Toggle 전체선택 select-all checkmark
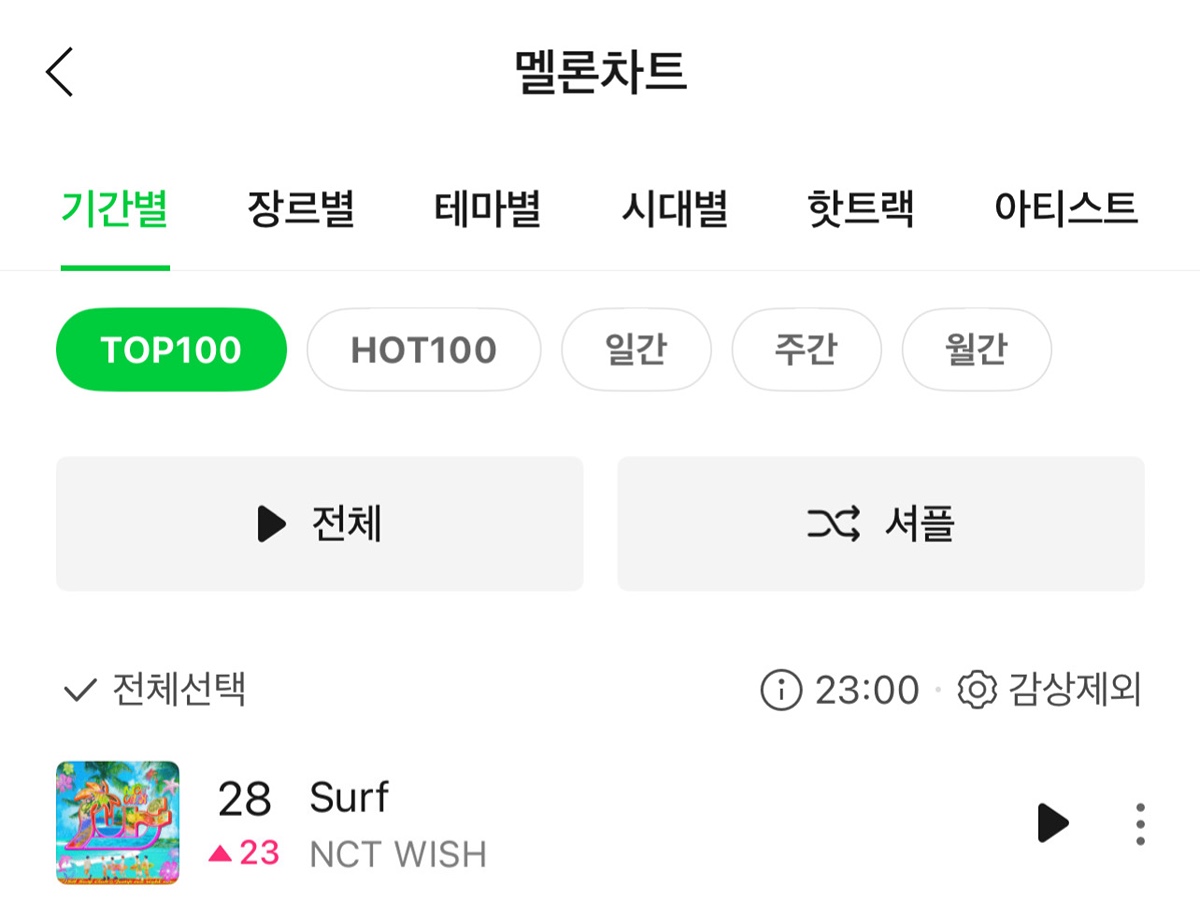1200x915 pixels. click(x=80, y=690)
